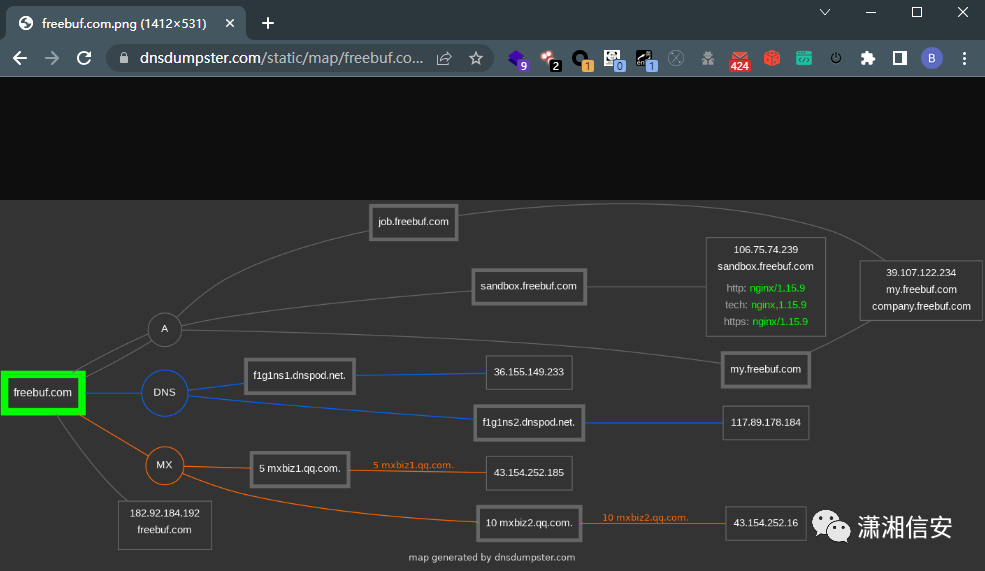Click orange 5 mxbiz1.qq.com. edge label
The width and height of the screenshot is (985, 571).
tap(413, 465)
